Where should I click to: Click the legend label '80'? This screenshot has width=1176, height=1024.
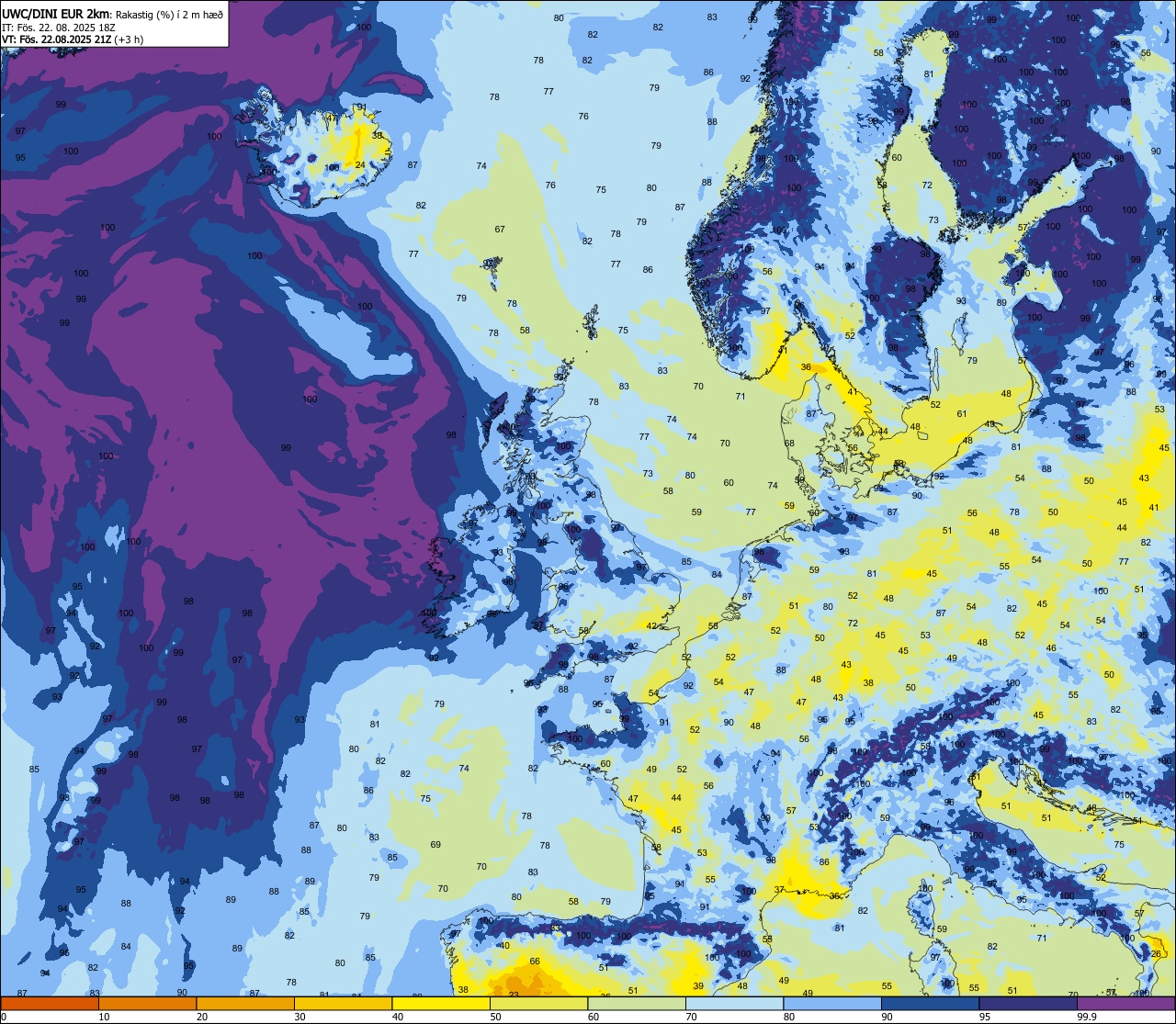pos(789,1017)
